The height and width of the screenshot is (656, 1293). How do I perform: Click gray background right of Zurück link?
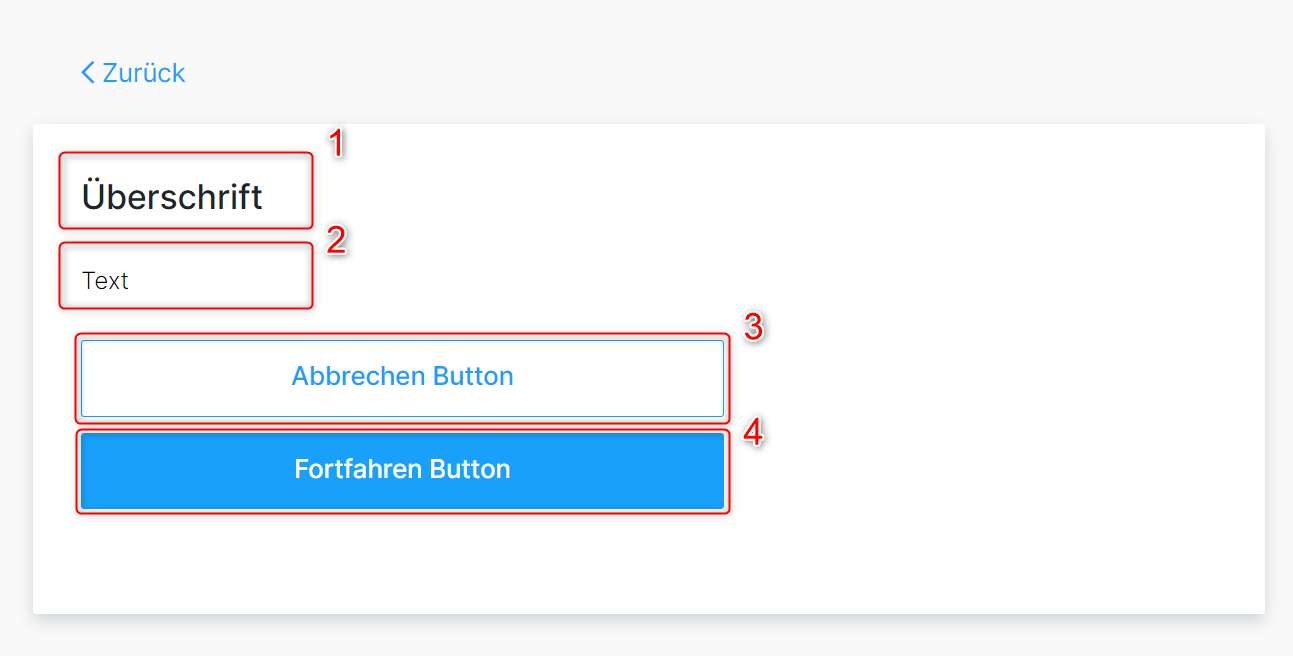700,72
